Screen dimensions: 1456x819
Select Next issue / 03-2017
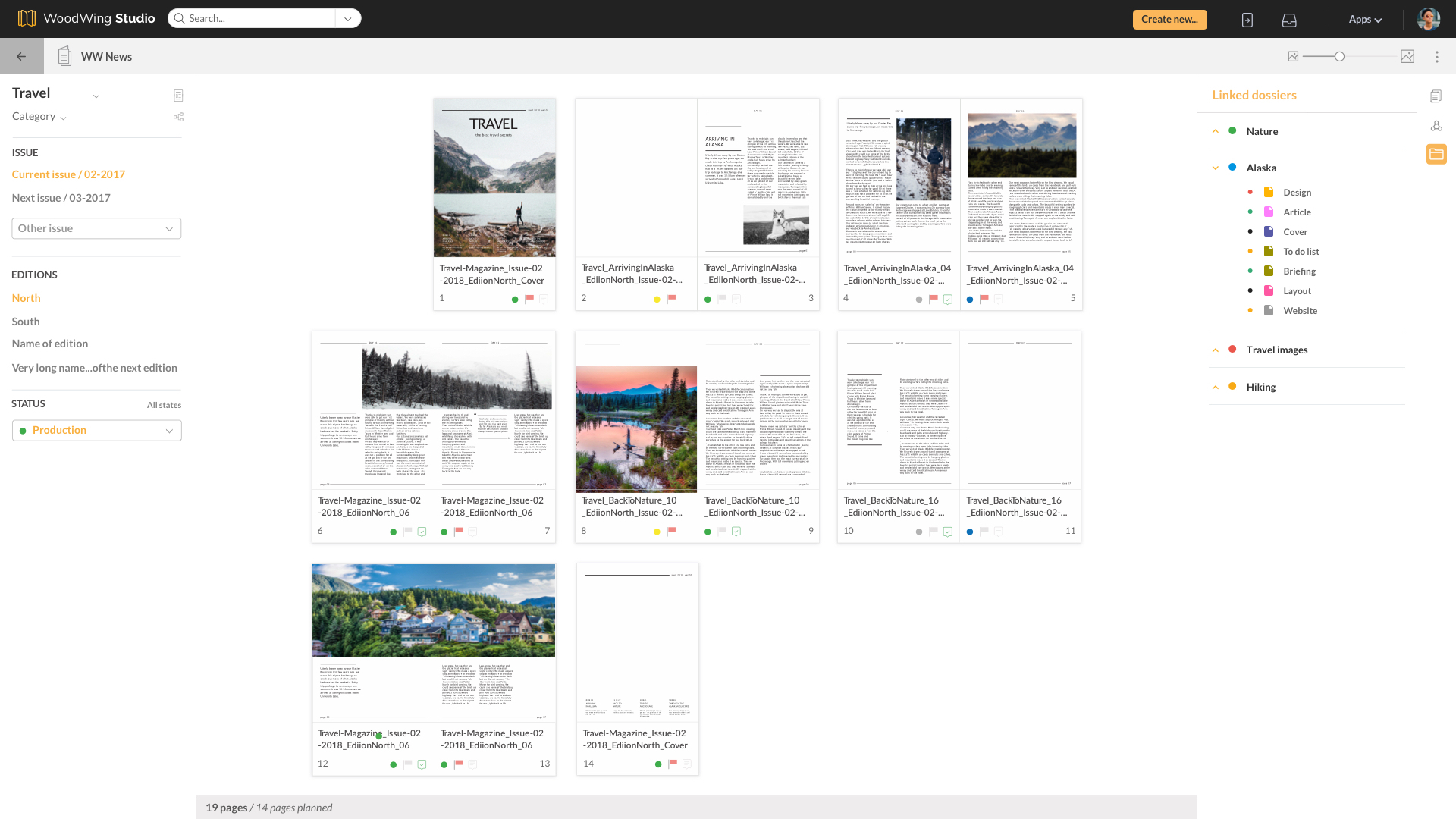tap(61, 198)
